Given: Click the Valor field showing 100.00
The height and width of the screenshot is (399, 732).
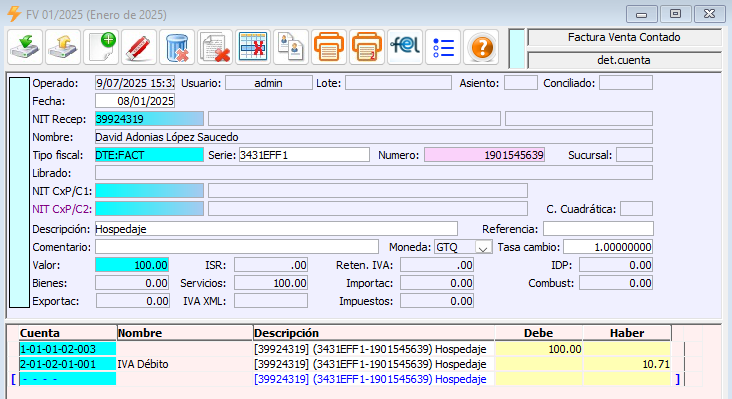Looking at the screenshot, I should (132, 265).
